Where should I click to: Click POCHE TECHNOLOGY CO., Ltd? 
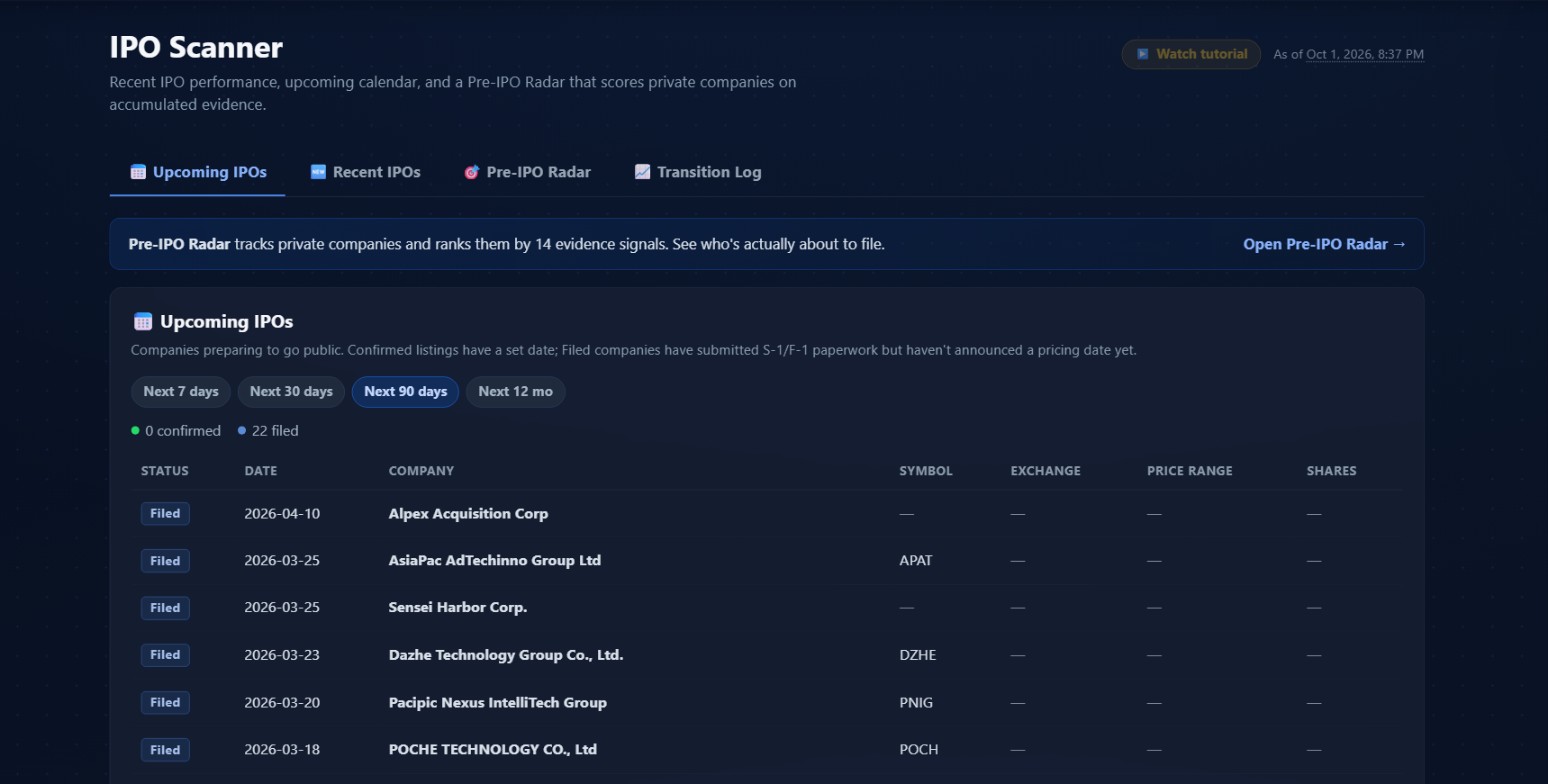click(x=493, y=749)
